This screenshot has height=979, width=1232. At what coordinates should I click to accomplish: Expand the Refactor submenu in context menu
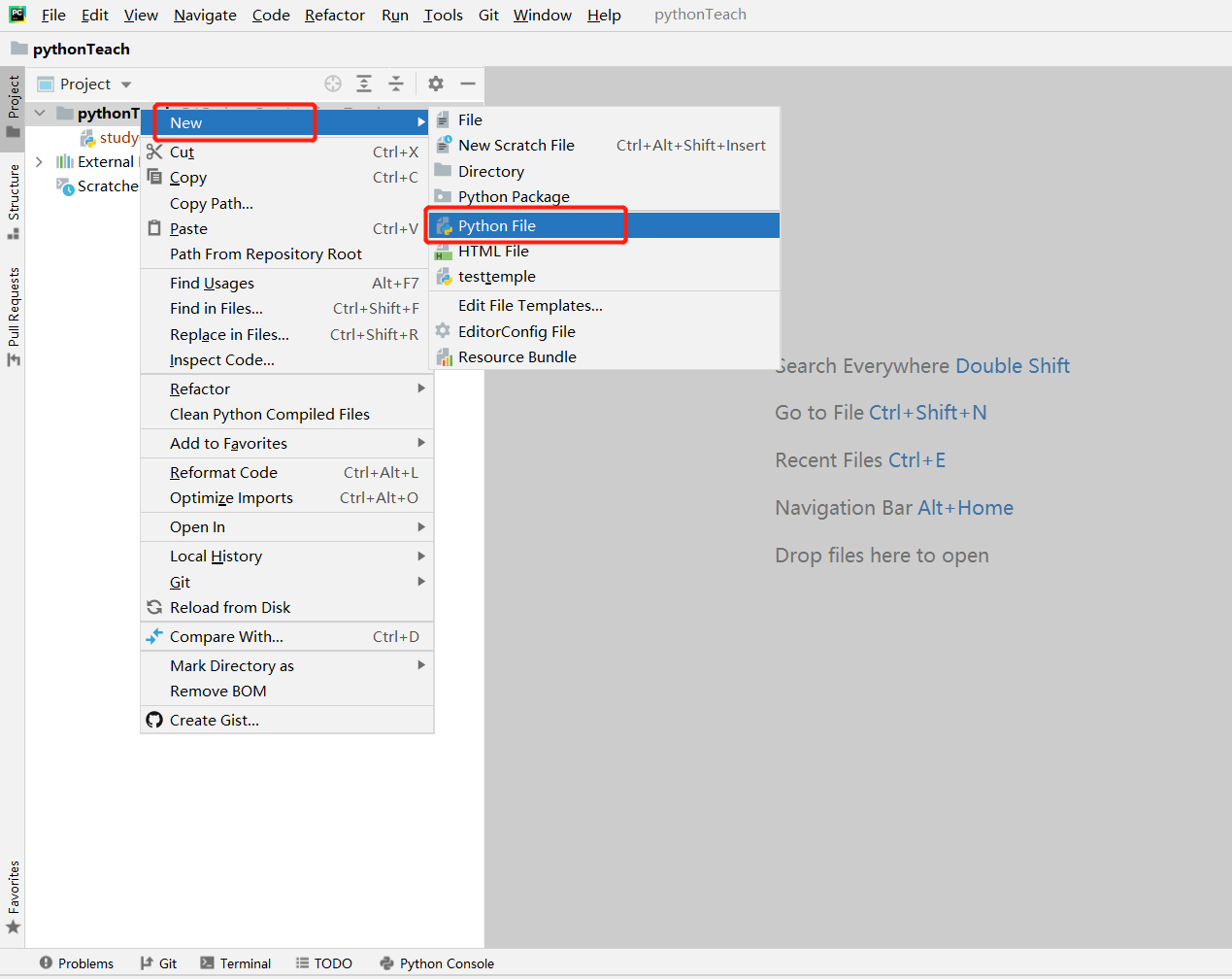[x=285, y=388]
